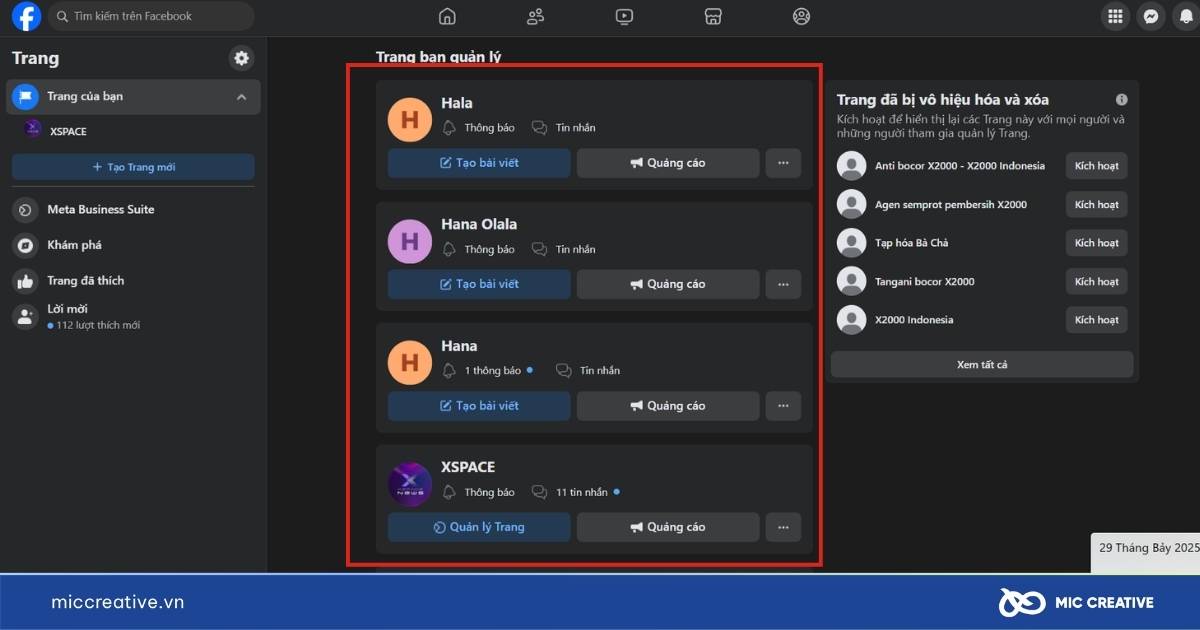Click Tạo bài viết for Hana Olala

click(x=479, y=284)
